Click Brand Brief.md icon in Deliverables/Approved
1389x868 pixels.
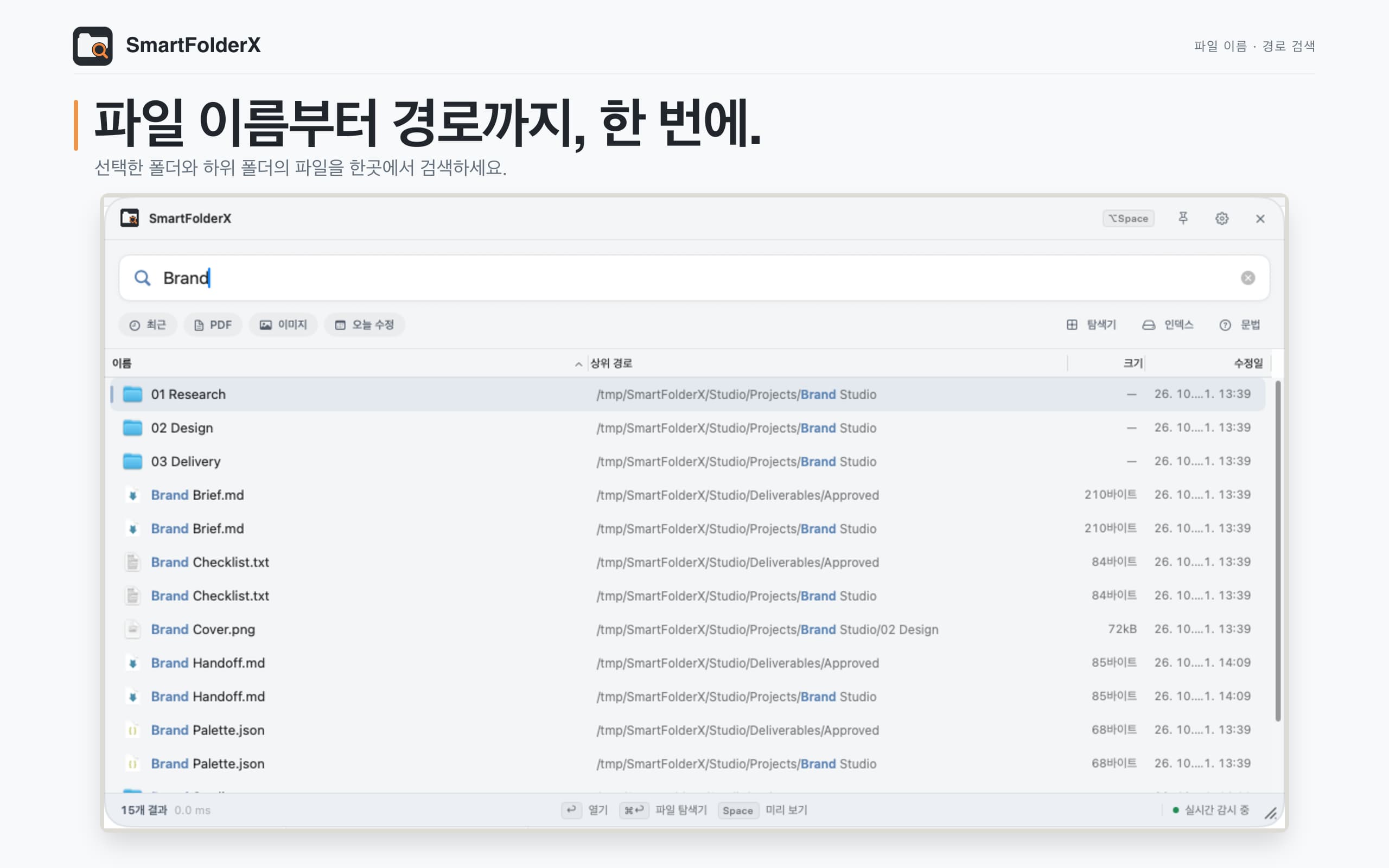132,495
